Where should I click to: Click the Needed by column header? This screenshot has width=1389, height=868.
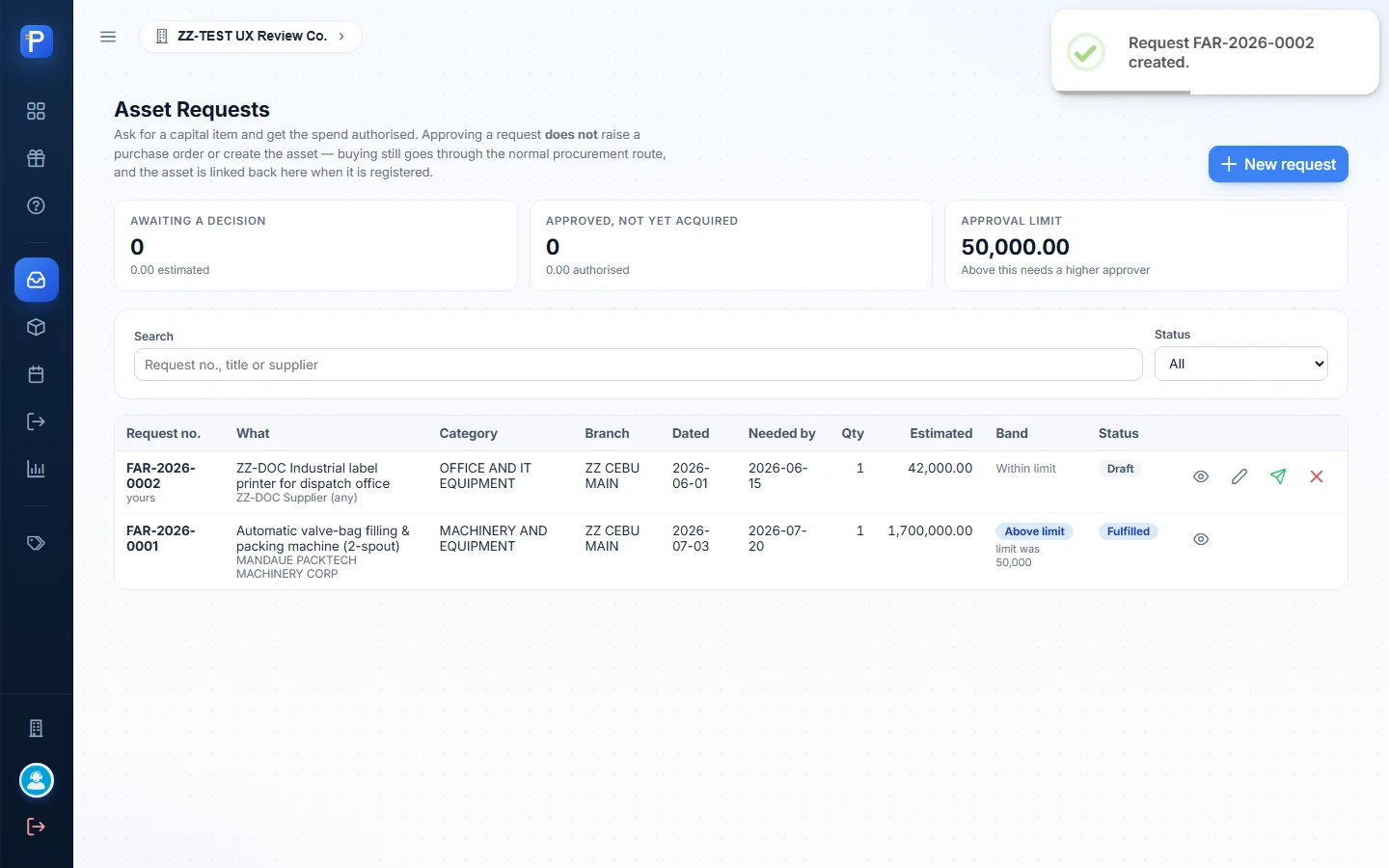pos(782,433)
